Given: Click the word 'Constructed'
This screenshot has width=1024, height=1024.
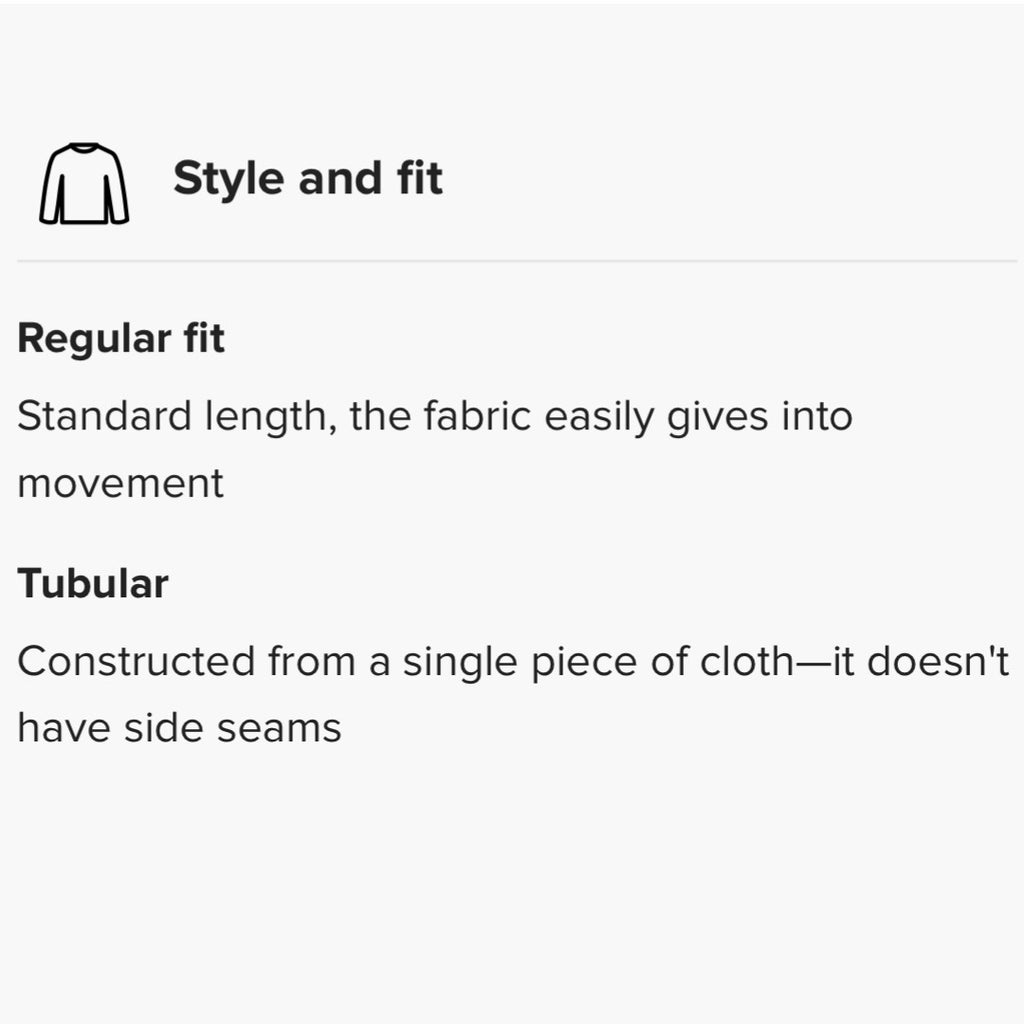Looking at the screenshot, I should 136,662.
